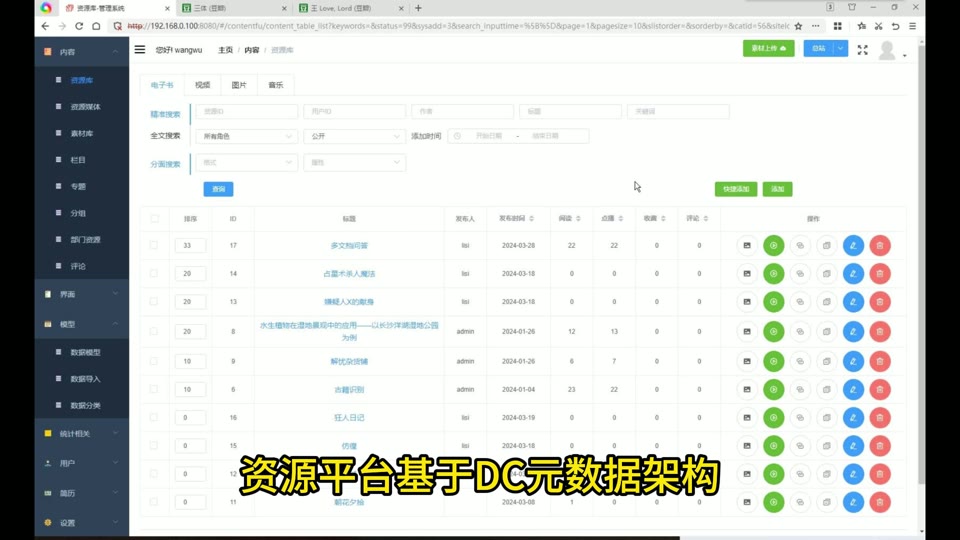Viewport: 960px width, 540px height.
Task: Click the 资源ID search input field
Action: point(247,111)
